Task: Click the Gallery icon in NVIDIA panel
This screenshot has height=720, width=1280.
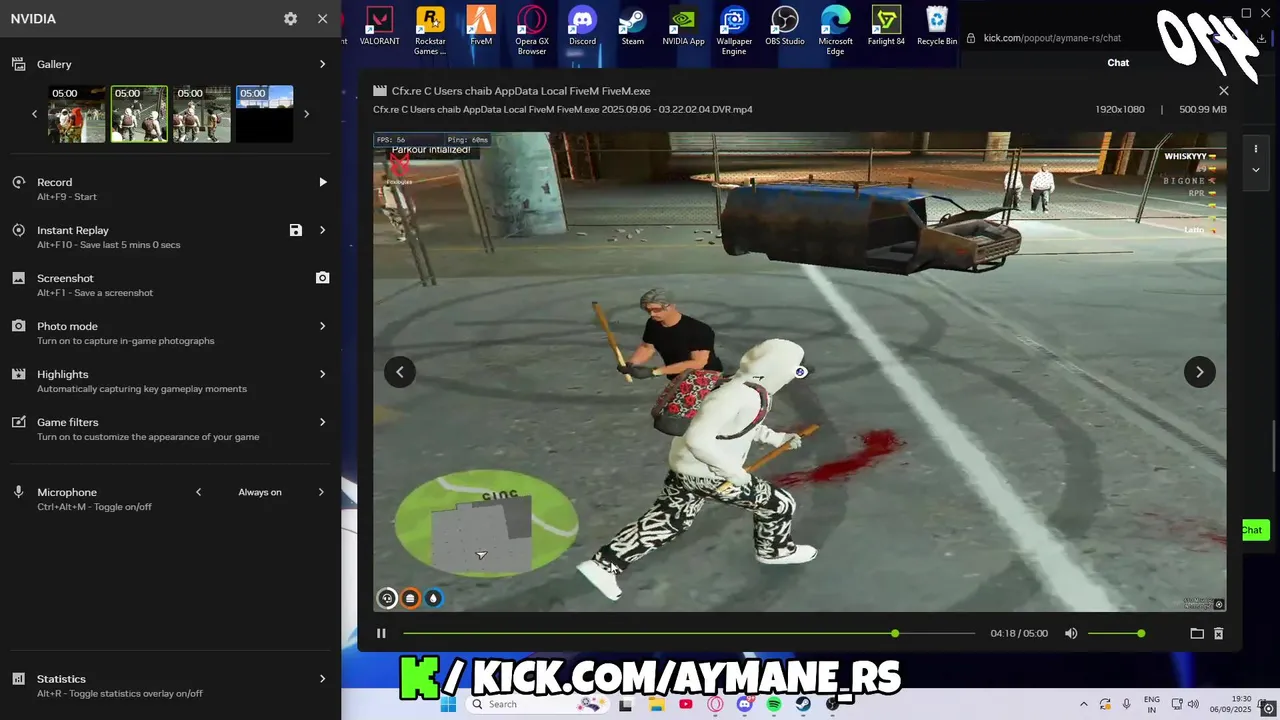Action: point(18,64)
